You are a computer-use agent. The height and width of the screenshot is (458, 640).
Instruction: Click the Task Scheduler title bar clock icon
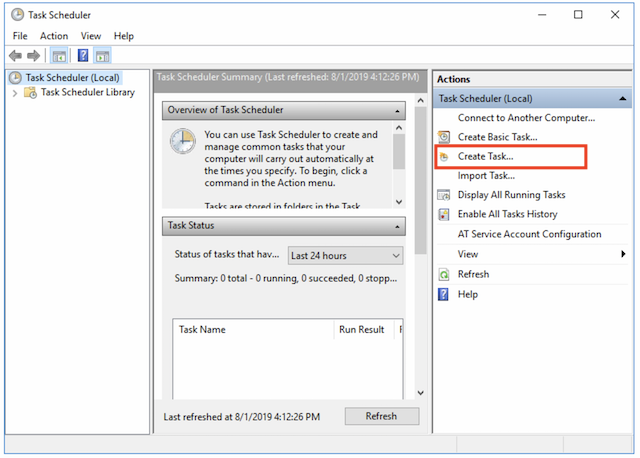coord(18,15)
